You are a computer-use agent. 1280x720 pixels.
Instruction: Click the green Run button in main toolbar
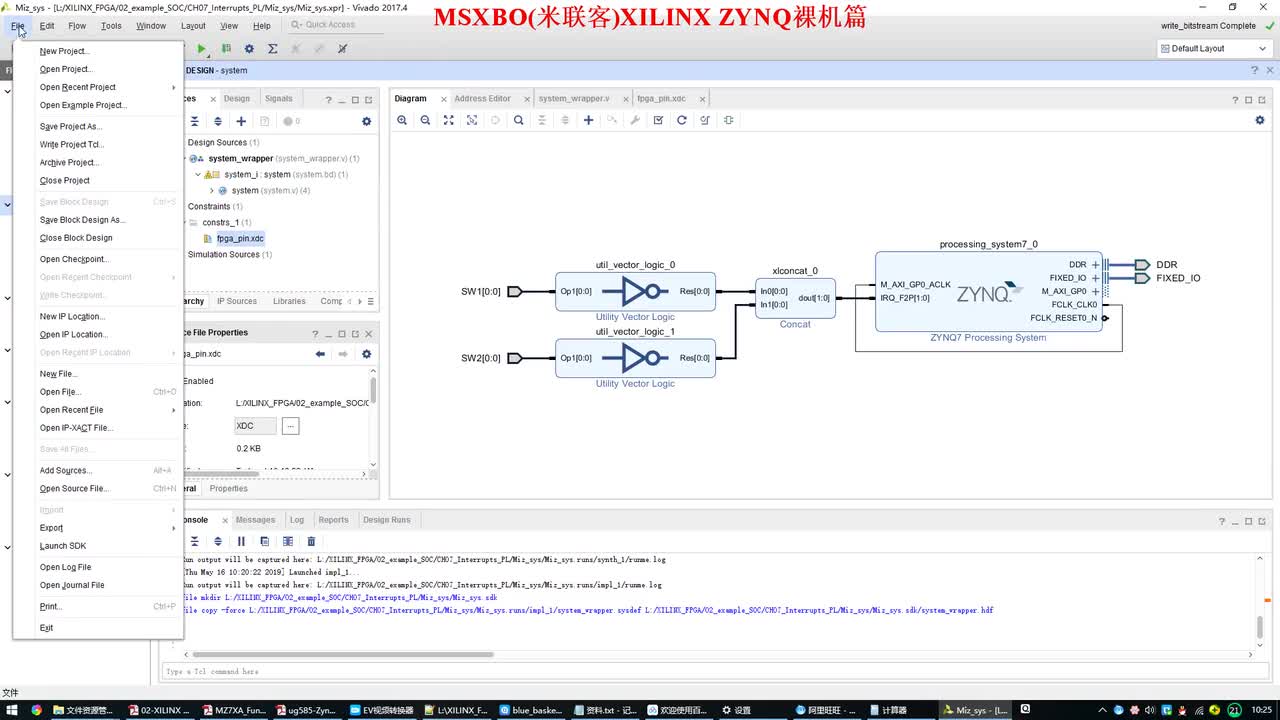tap(202, 48)
